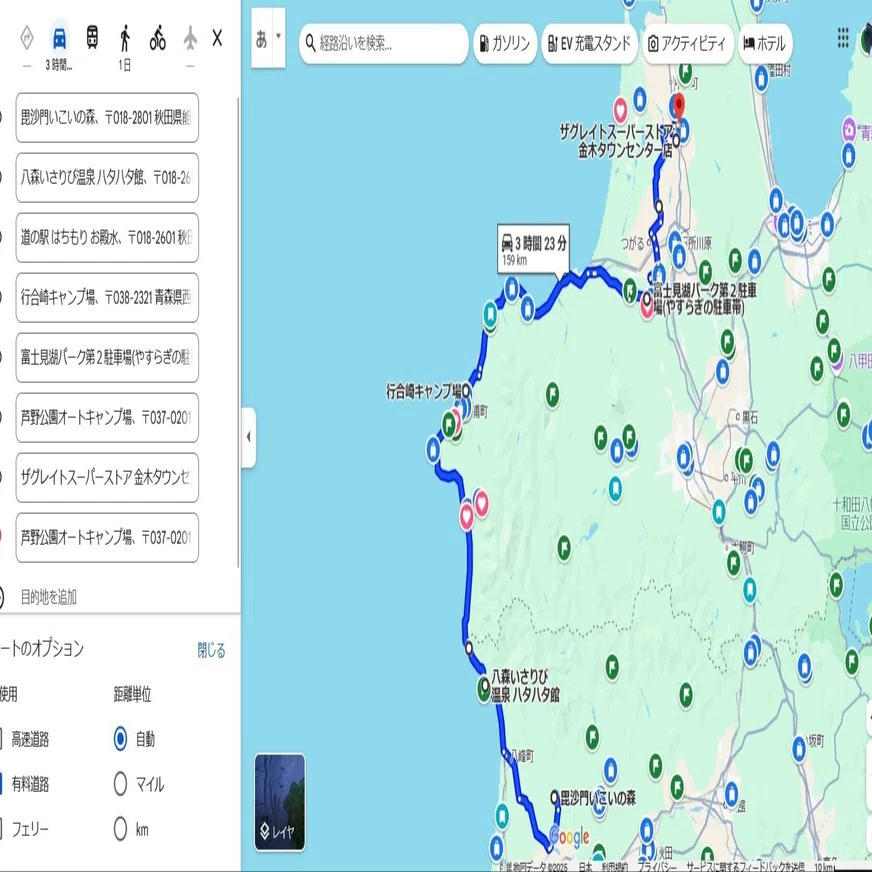The image size is (872, 872).
Task: Click 目的地を追加 to add destination
Action: click(48, 597)
